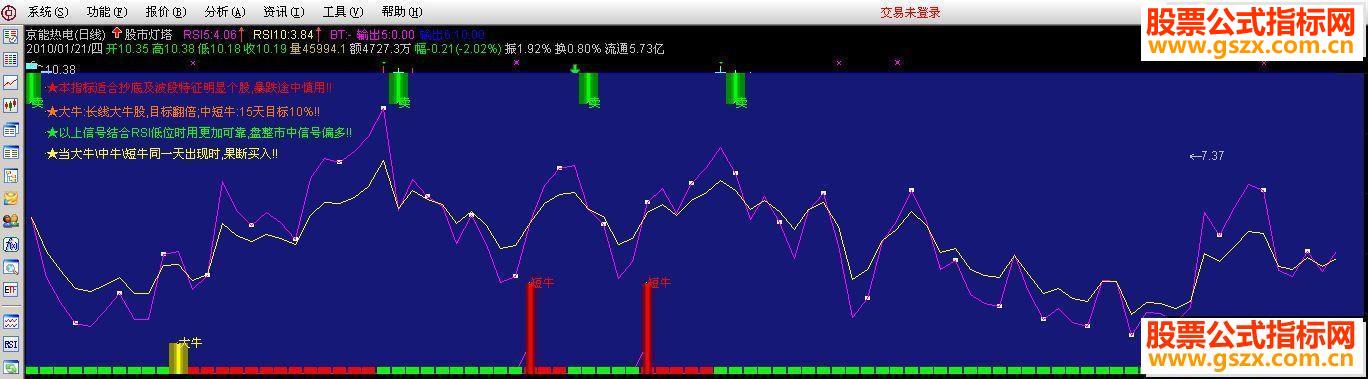Open the document info sidebar icon
Image resolution: width=1368 pixels, height=379 pixels.
coord(11,176)
